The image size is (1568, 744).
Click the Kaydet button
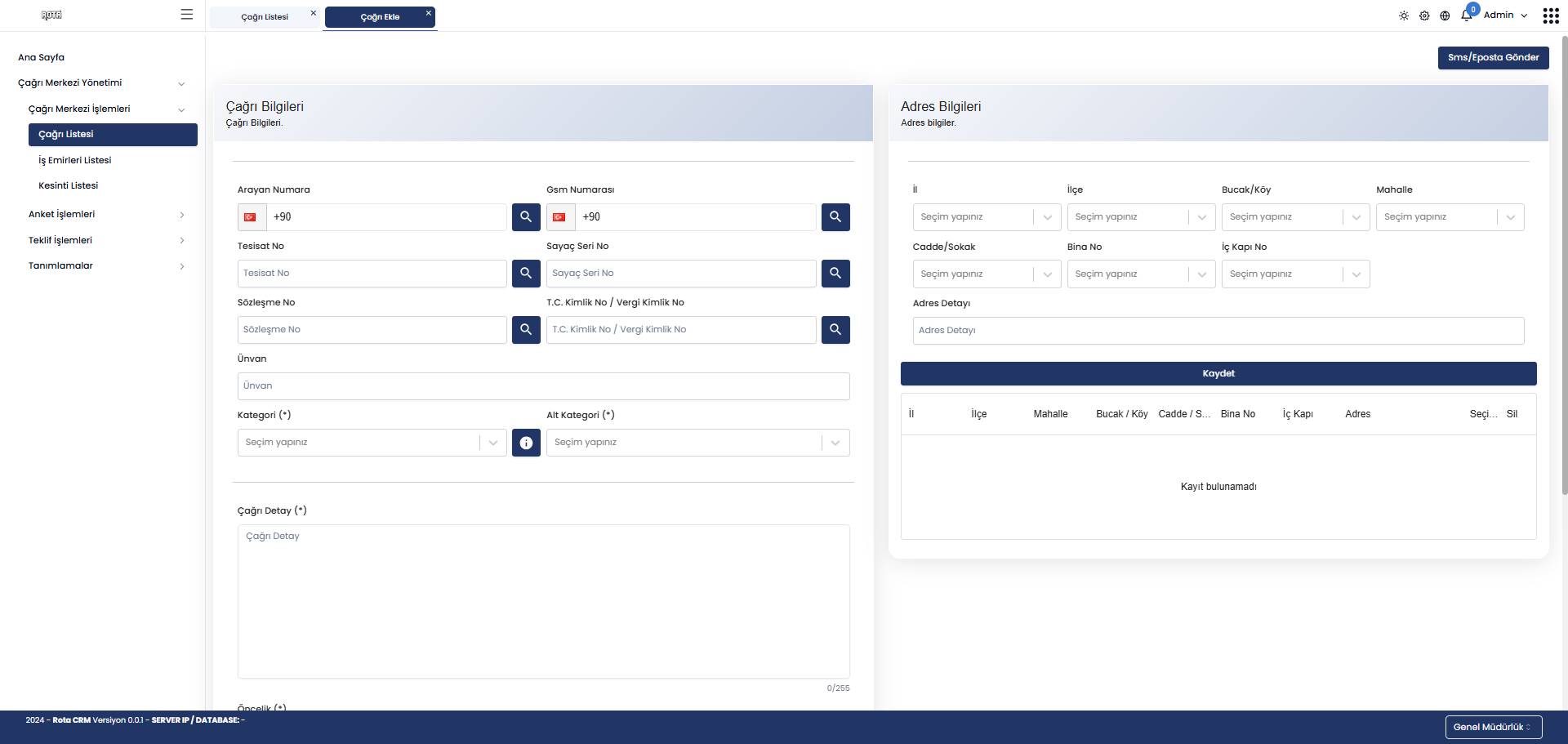pos(1218,374)
